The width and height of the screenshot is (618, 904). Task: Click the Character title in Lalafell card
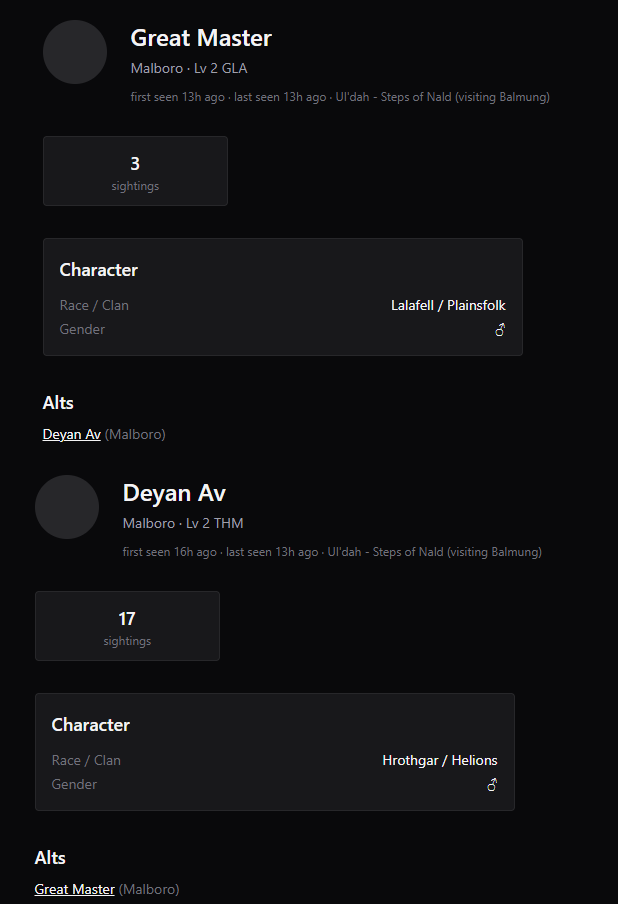(x=99, y=270)
